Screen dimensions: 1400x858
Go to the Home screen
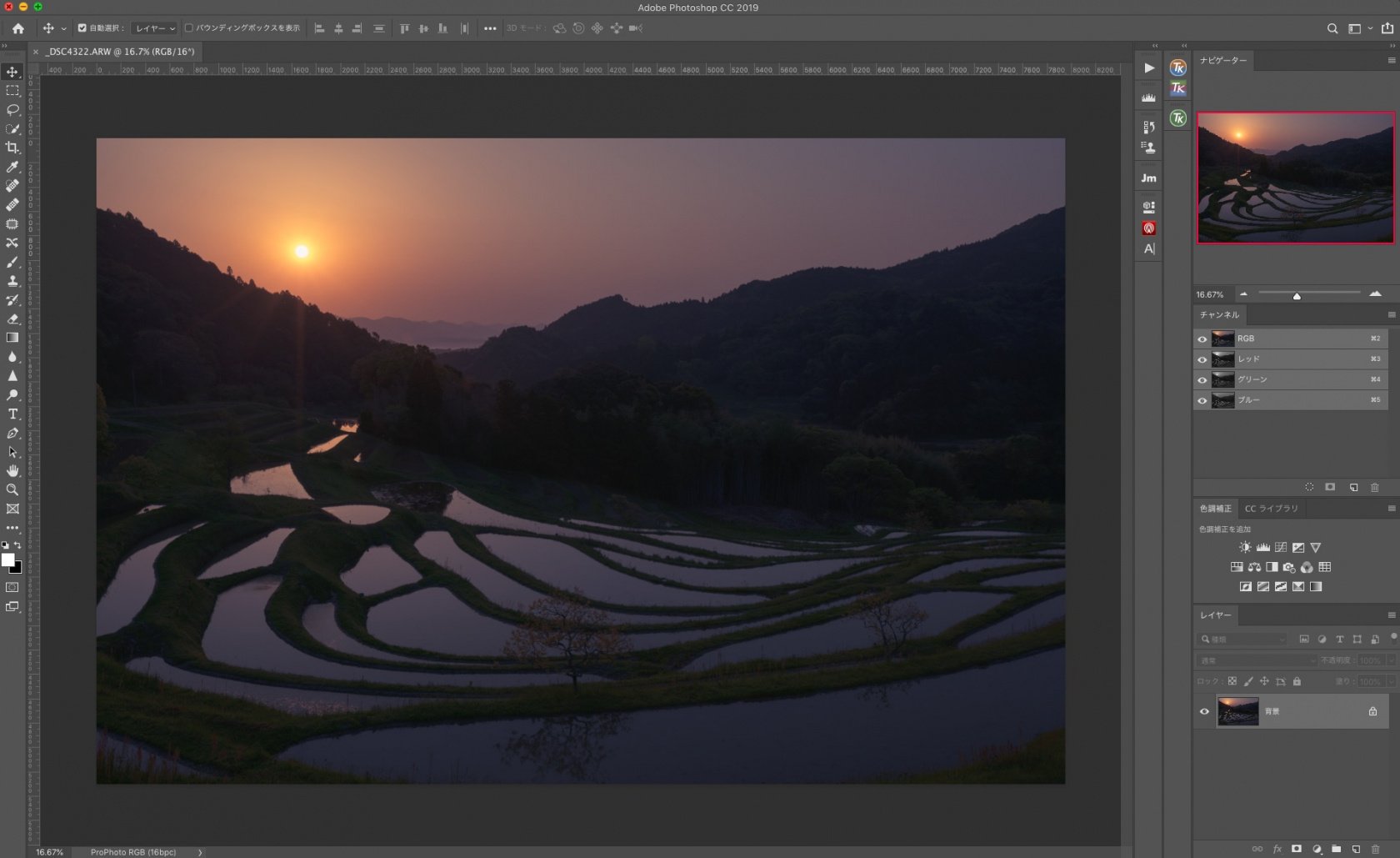point(18,28)
